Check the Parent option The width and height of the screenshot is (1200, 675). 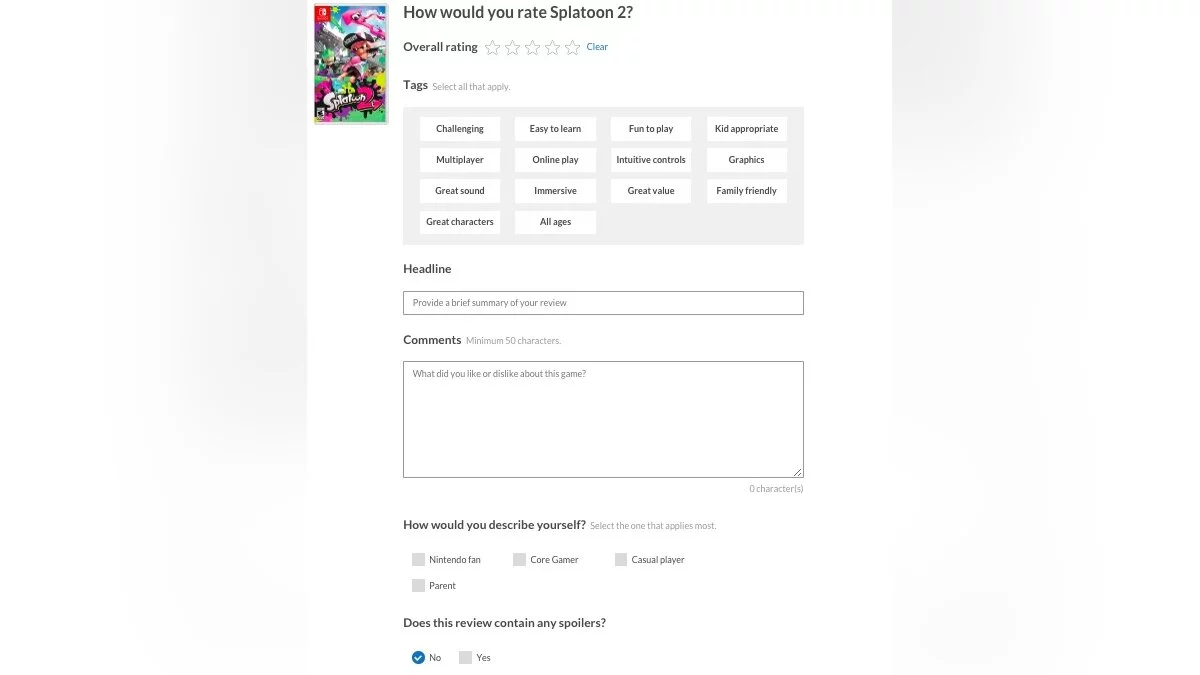pyautogui.click(x=419, y=586)
